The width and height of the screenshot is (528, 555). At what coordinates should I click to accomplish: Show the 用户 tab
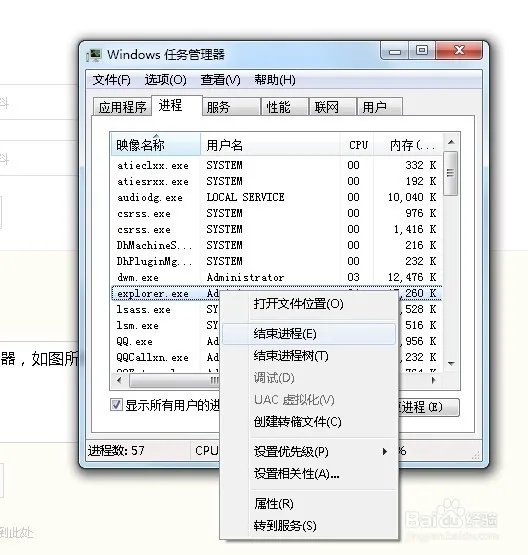tap(380, 107)
